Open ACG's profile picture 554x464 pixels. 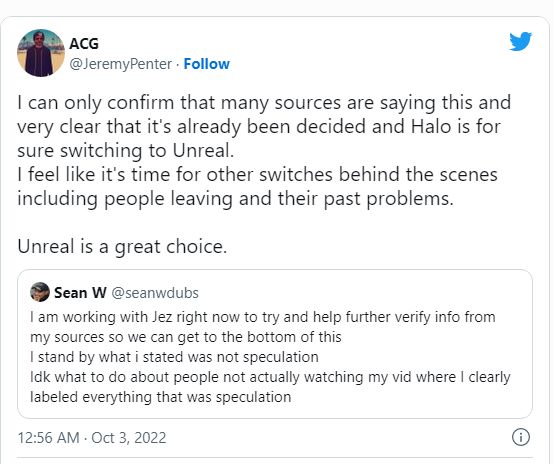(41, 53)
